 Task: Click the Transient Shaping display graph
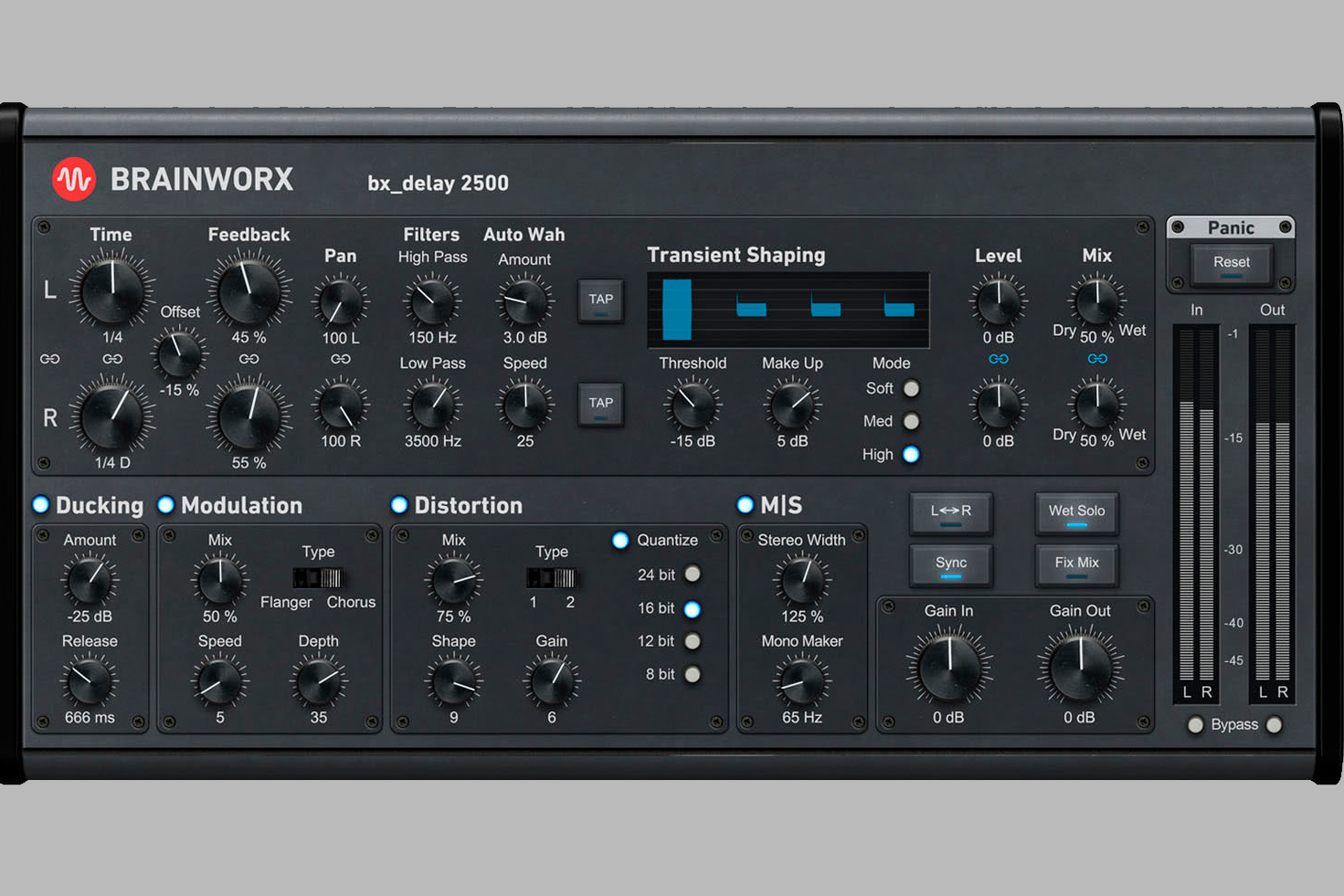(x=788, y=311)
